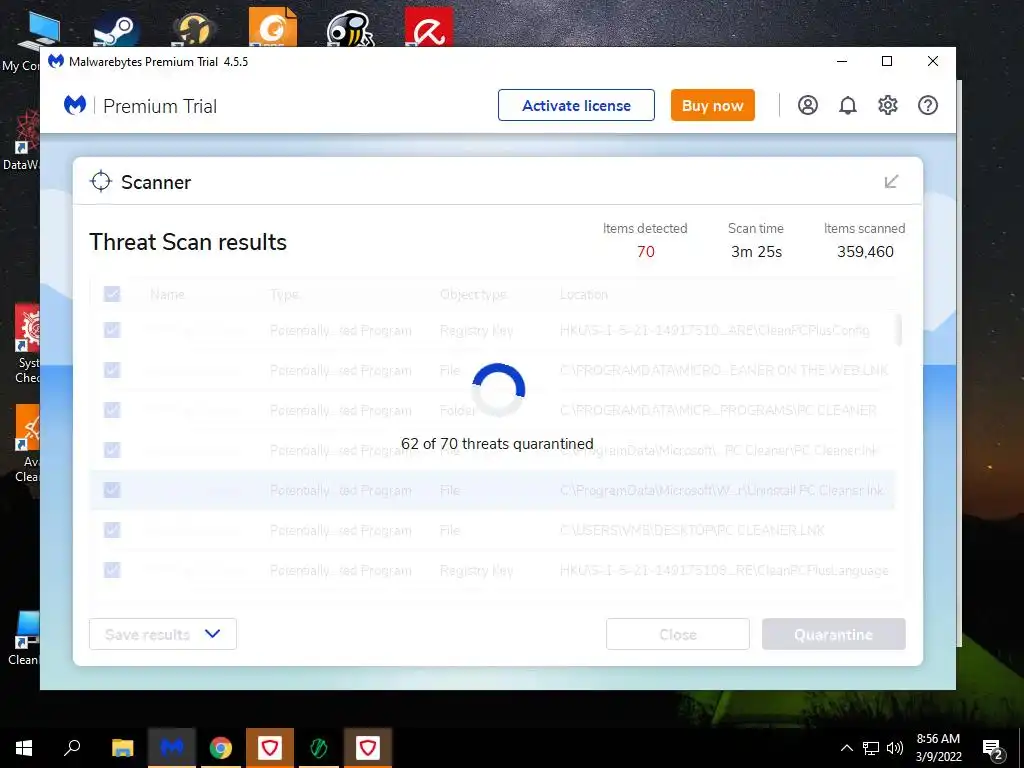The width and height of the screenshot is (1024, 768).
Task: Select the Avira red desktop icon
Action: (428, 27)
